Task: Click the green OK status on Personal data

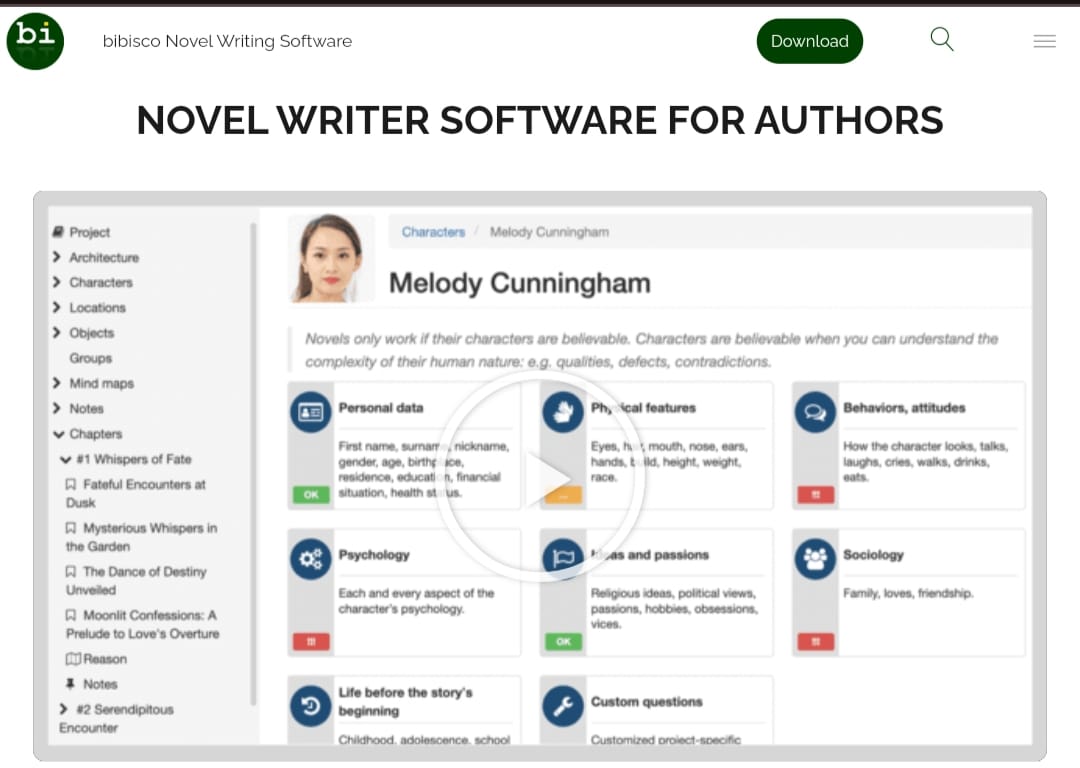Action: (311, 495)
